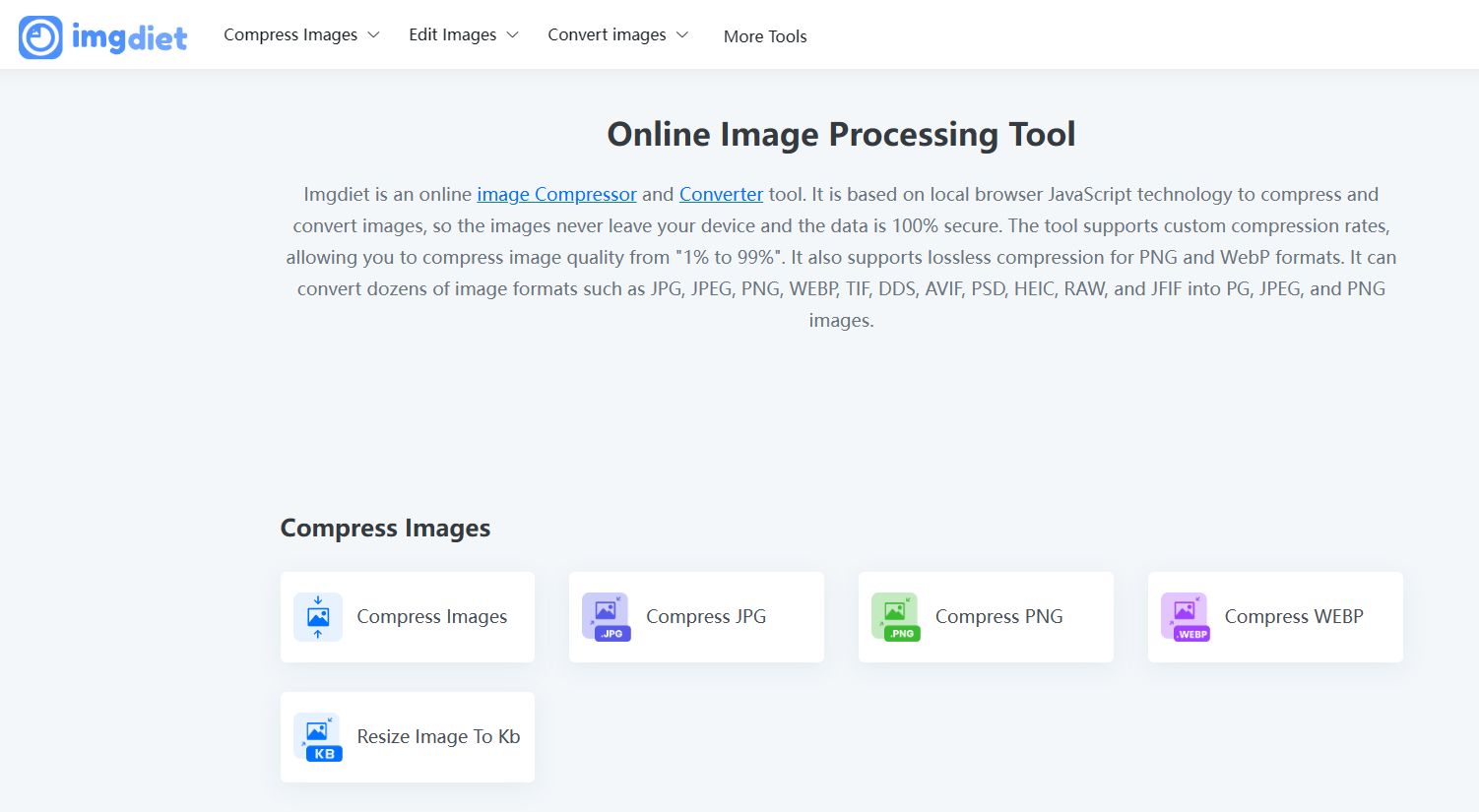Open the Compress WEBP tool label

coord(1294,616)
